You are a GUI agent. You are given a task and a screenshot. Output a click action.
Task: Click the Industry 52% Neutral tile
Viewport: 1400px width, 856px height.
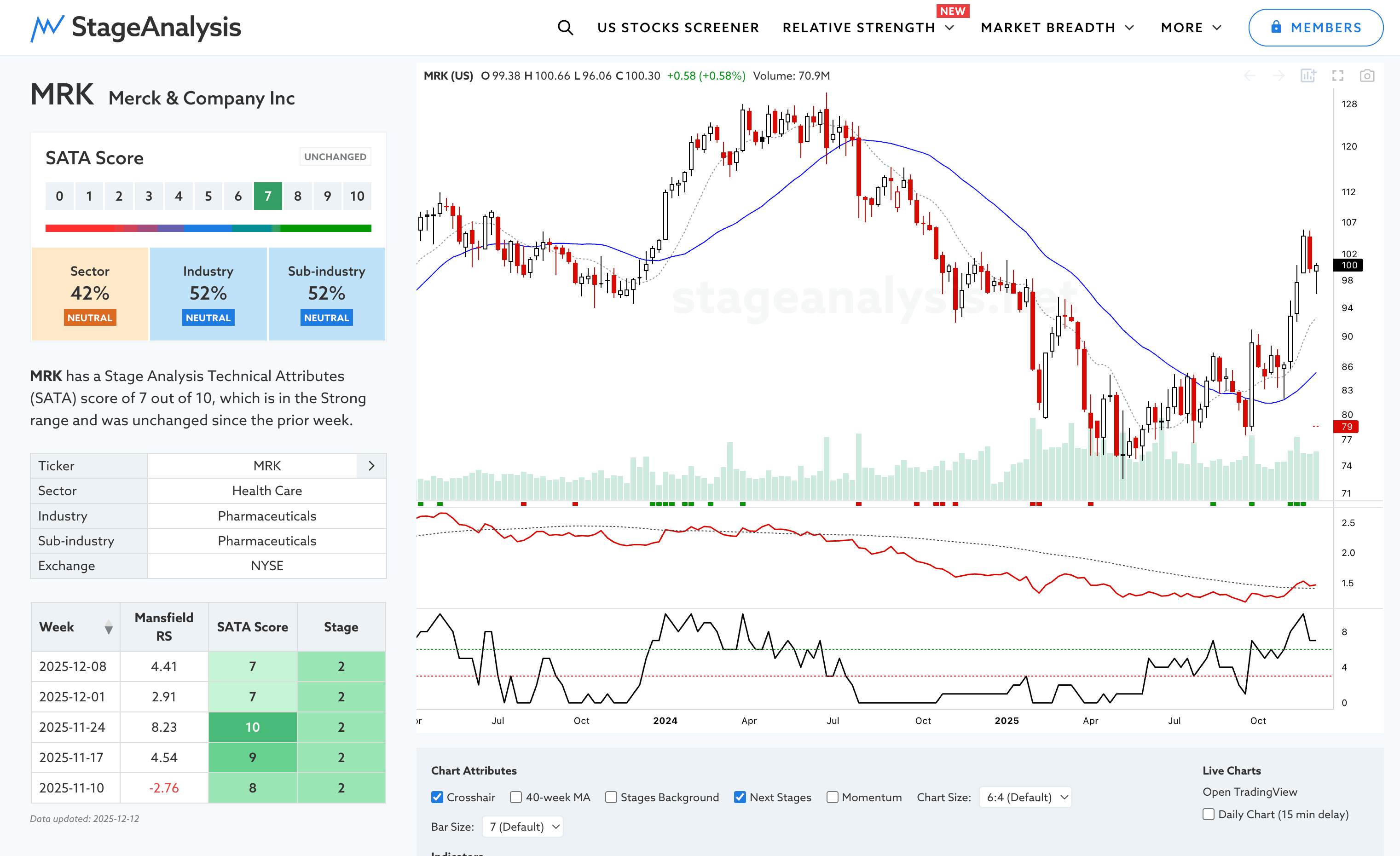coord(208,294)
